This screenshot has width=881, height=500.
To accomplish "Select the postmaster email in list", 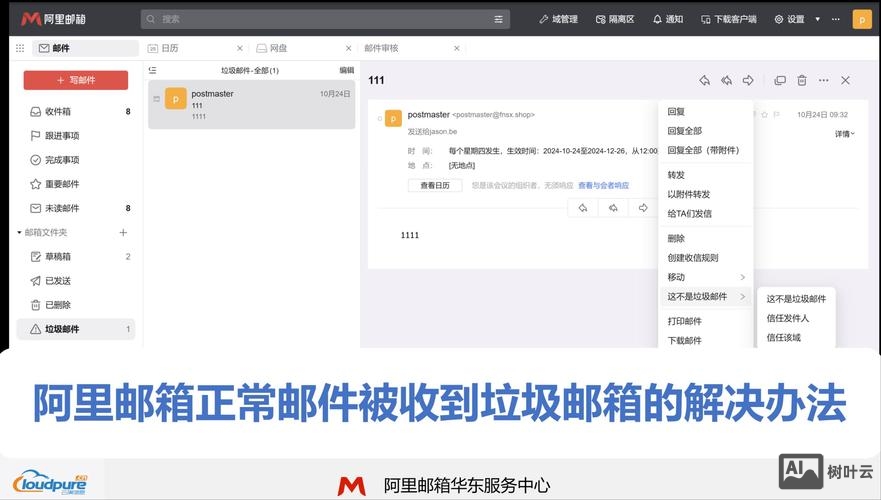I will click(x=252, y=104).
